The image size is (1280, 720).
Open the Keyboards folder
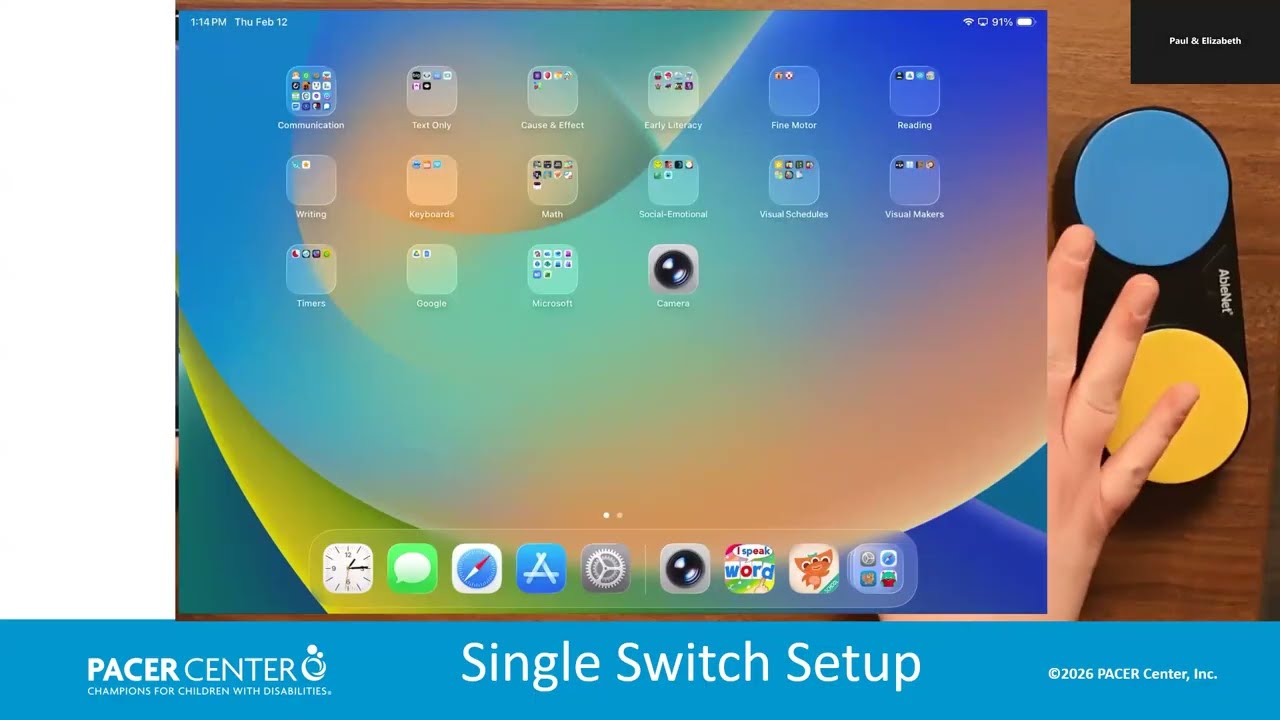[x=432, y=180]
